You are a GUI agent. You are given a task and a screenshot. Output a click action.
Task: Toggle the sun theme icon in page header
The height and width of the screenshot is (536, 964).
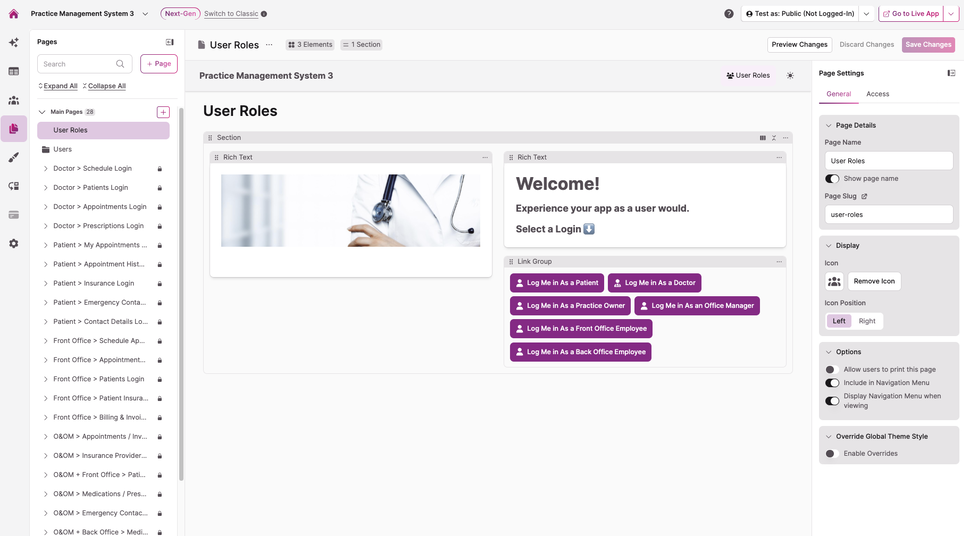click(x=790, y=76)
